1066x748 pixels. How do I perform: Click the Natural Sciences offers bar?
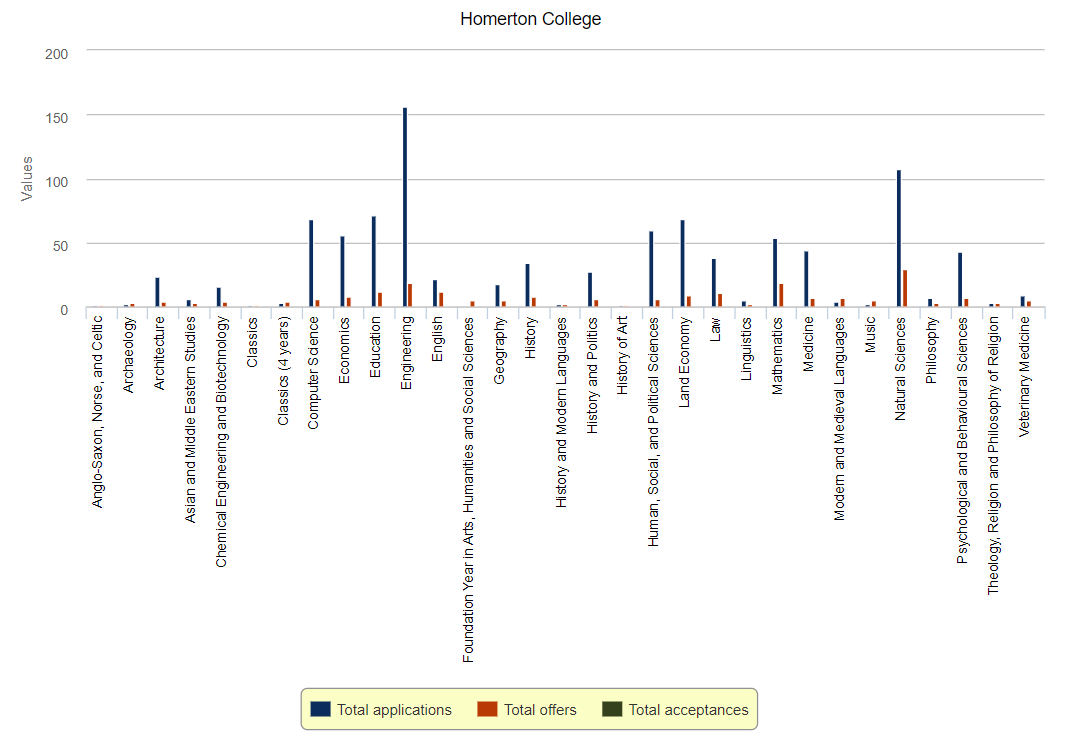(905, 288)
